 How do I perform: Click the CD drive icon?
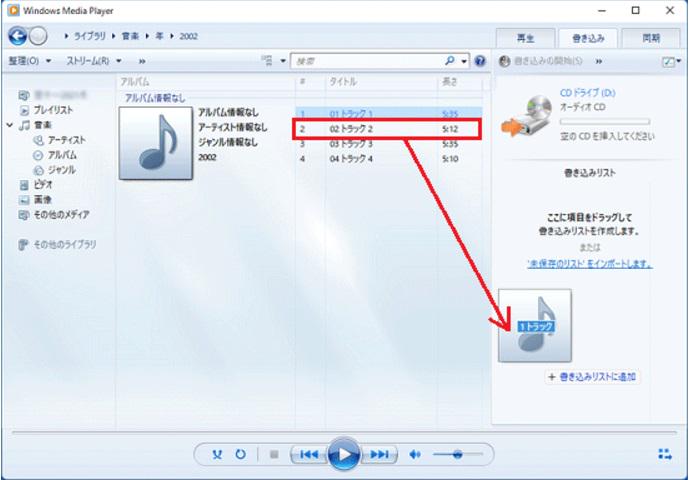[526, 115]
